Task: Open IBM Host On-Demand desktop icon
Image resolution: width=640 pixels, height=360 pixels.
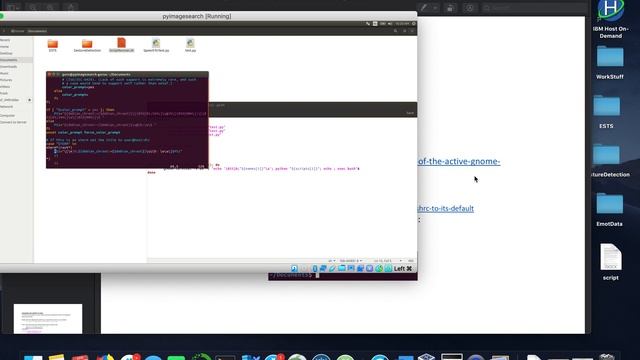Action: [611, 20]
